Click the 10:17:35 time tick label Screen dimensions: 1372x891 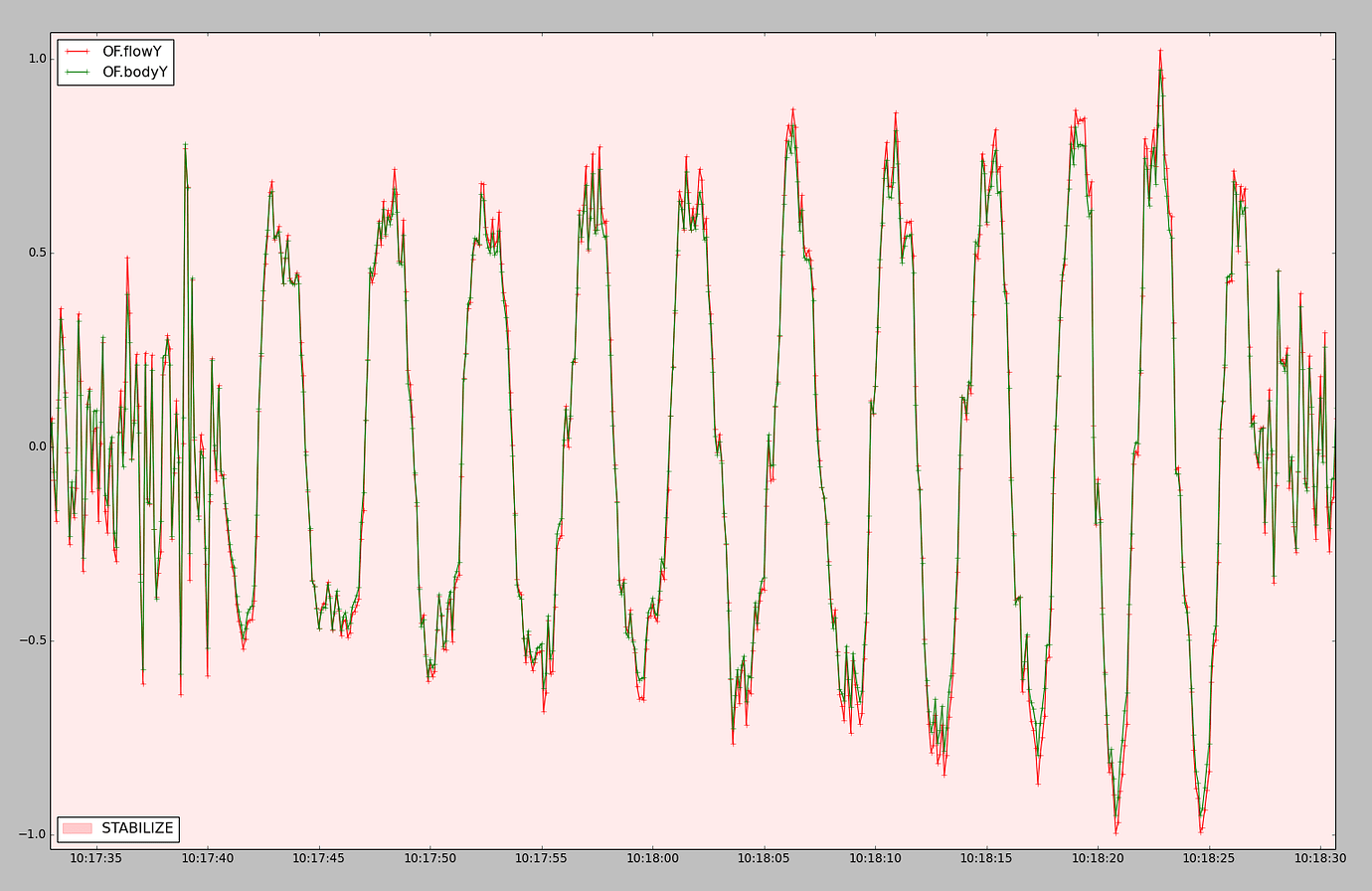tap(95, 855)
